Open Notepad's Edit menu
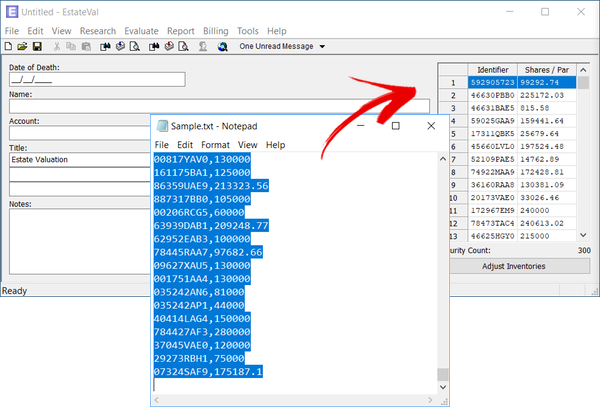Viewport: 600px width, 407px height. pos(185,145)
